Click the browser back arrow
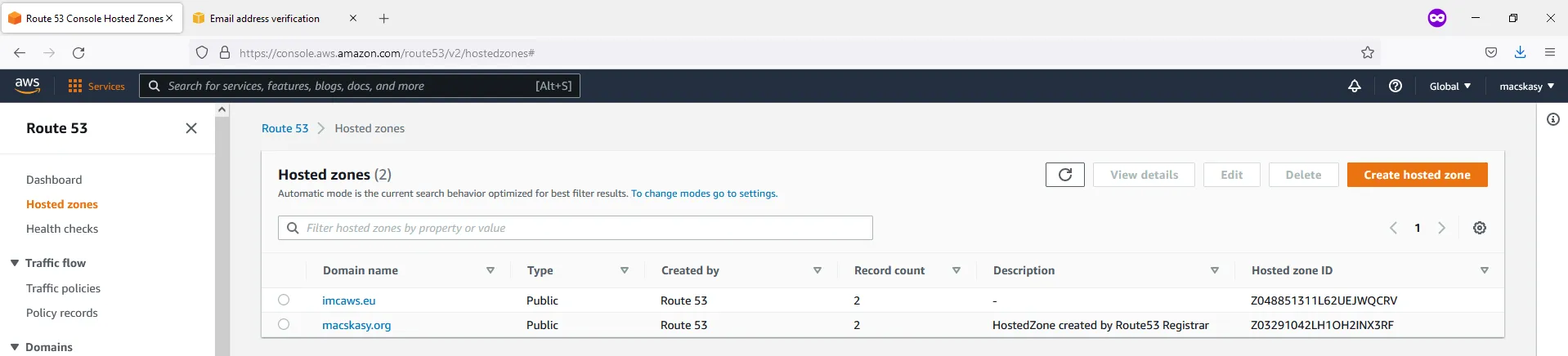 pos(20,53)
